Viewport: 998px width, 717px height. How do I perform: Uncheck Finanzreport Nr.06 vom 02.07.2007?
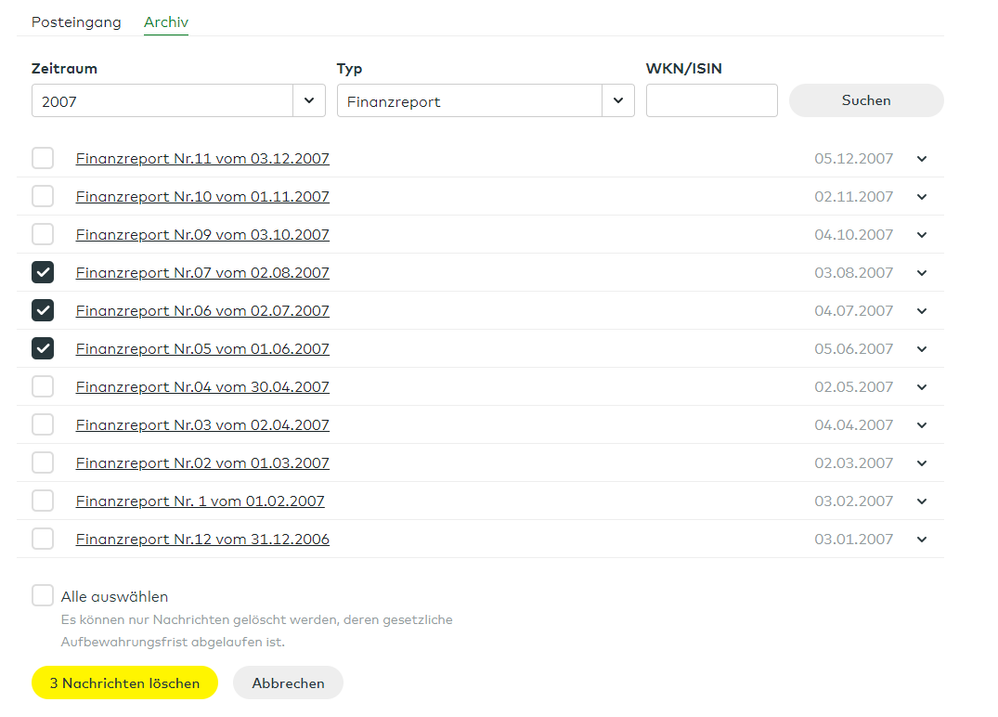coord(43,311)
